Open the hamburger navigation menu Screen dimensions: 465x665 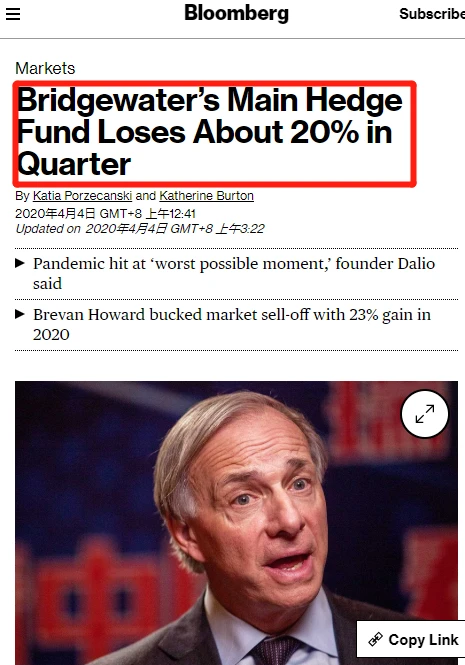[13, 14]
